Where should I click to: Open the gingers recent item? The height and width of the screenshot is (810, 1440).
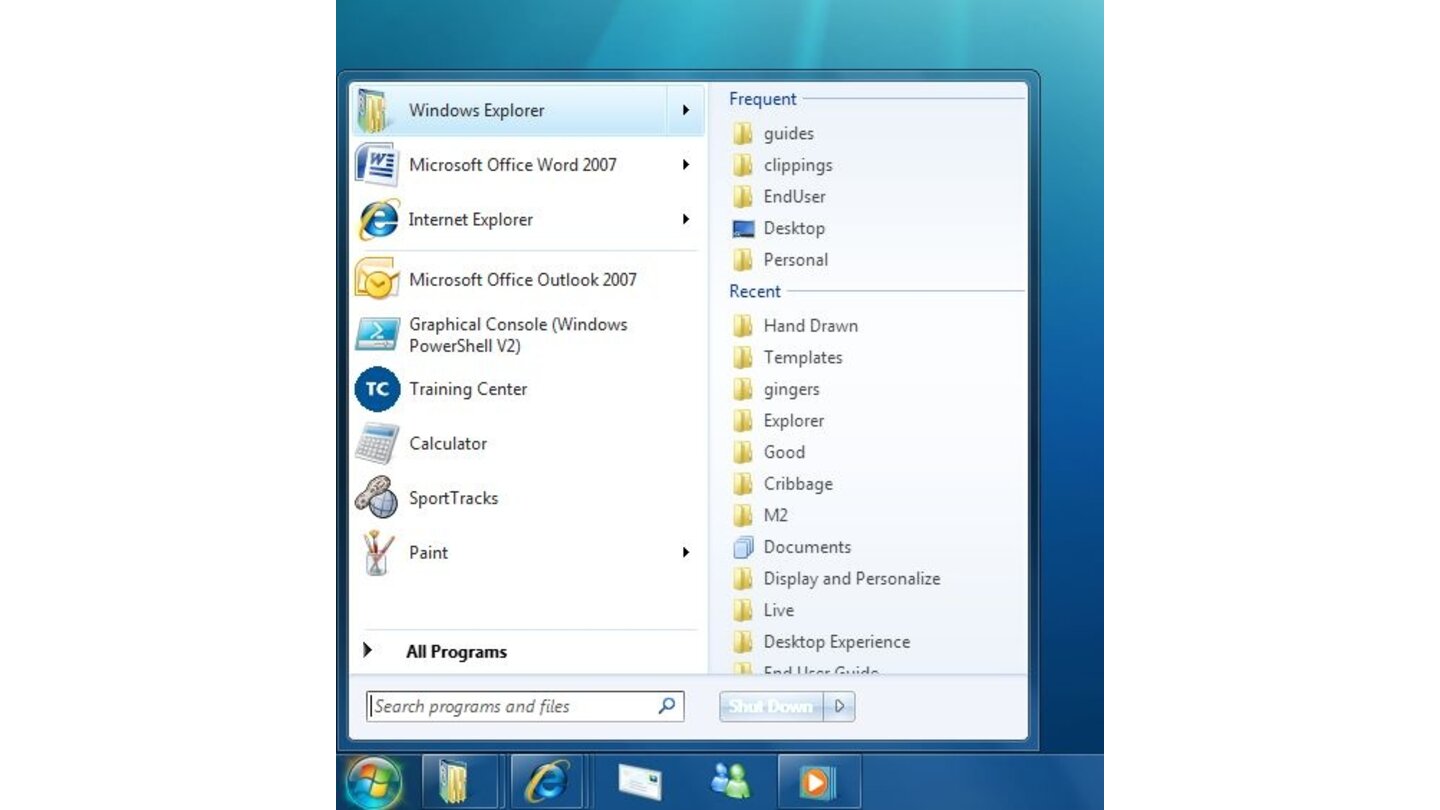[x=791, y=389]
